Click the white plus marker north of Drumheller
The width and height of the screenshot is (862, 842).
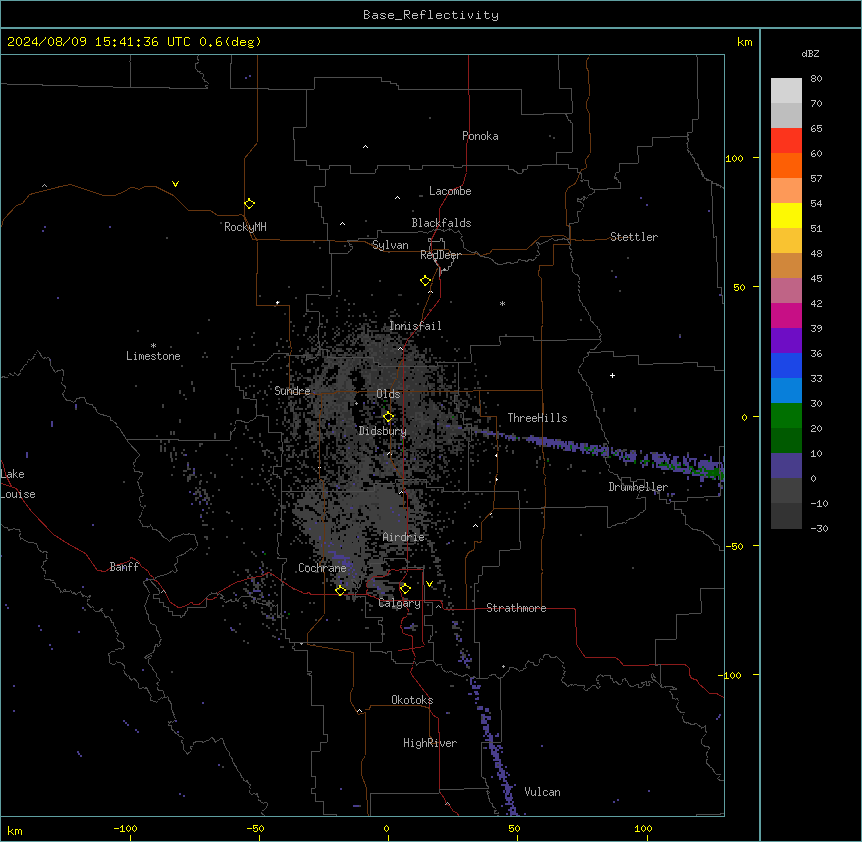pyautogui.click(x=612, y=375)
